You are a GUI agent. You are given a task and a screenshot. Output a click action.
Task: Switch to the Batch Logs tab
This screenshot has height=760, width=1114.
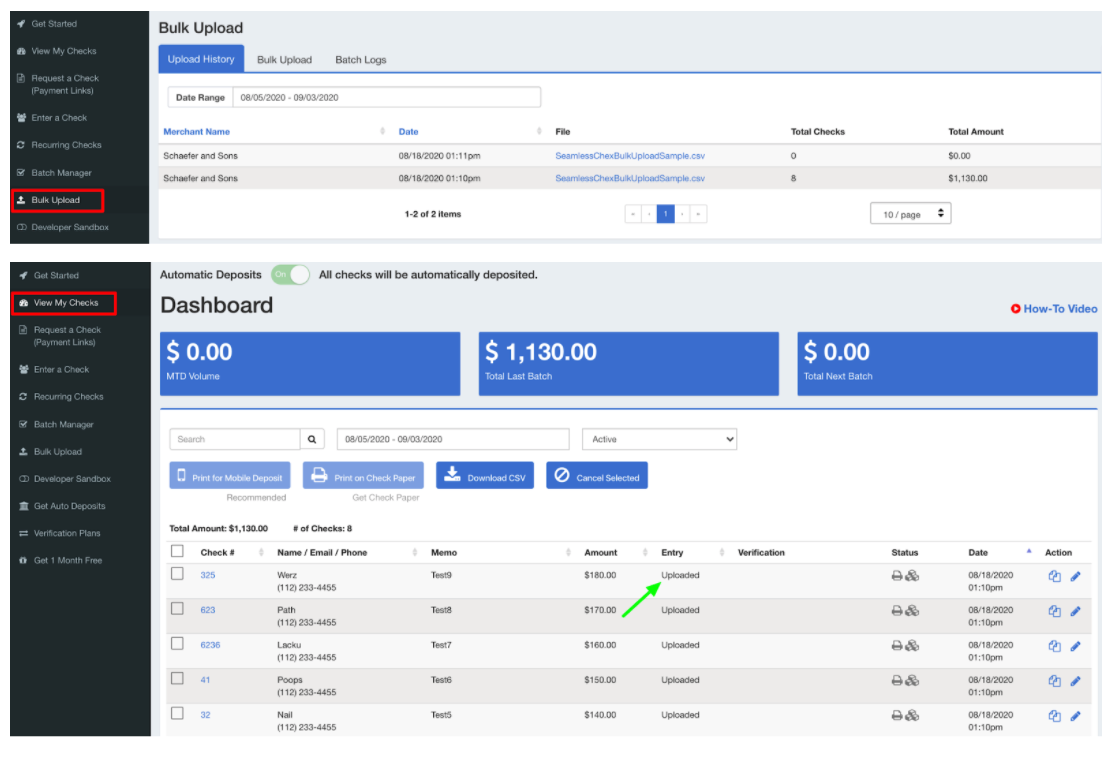[360, 60]
